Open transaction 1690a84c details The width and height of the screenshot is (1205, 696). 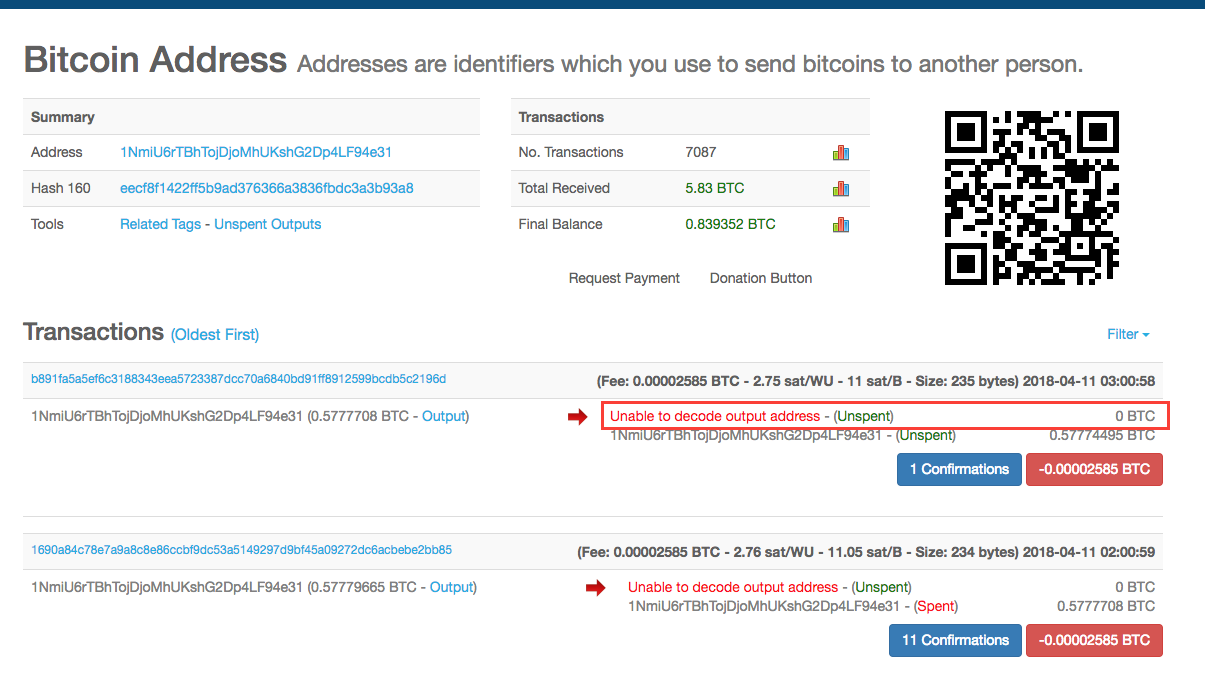(238, 550)
